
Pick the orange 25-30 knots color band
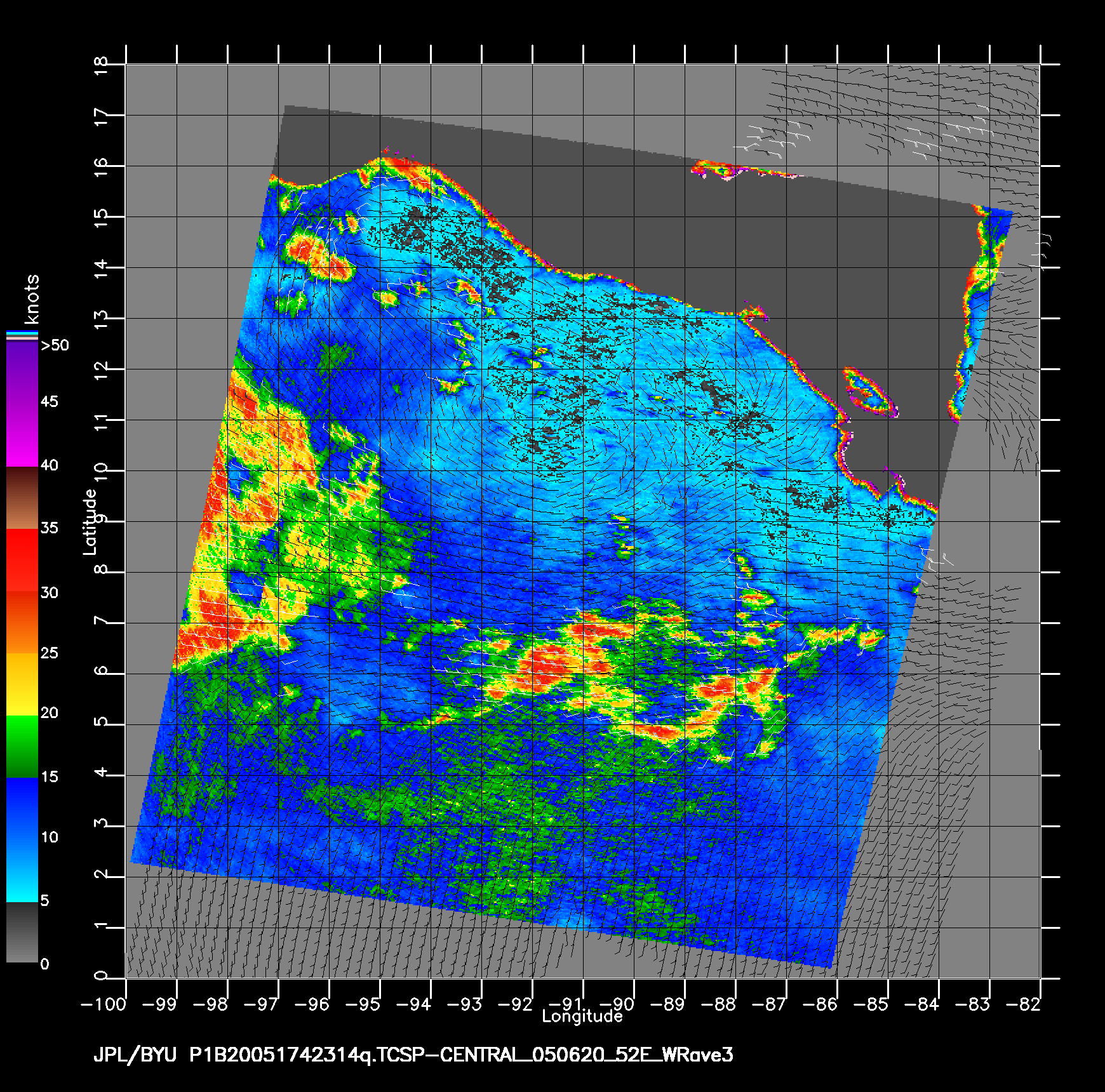(22, 622)
